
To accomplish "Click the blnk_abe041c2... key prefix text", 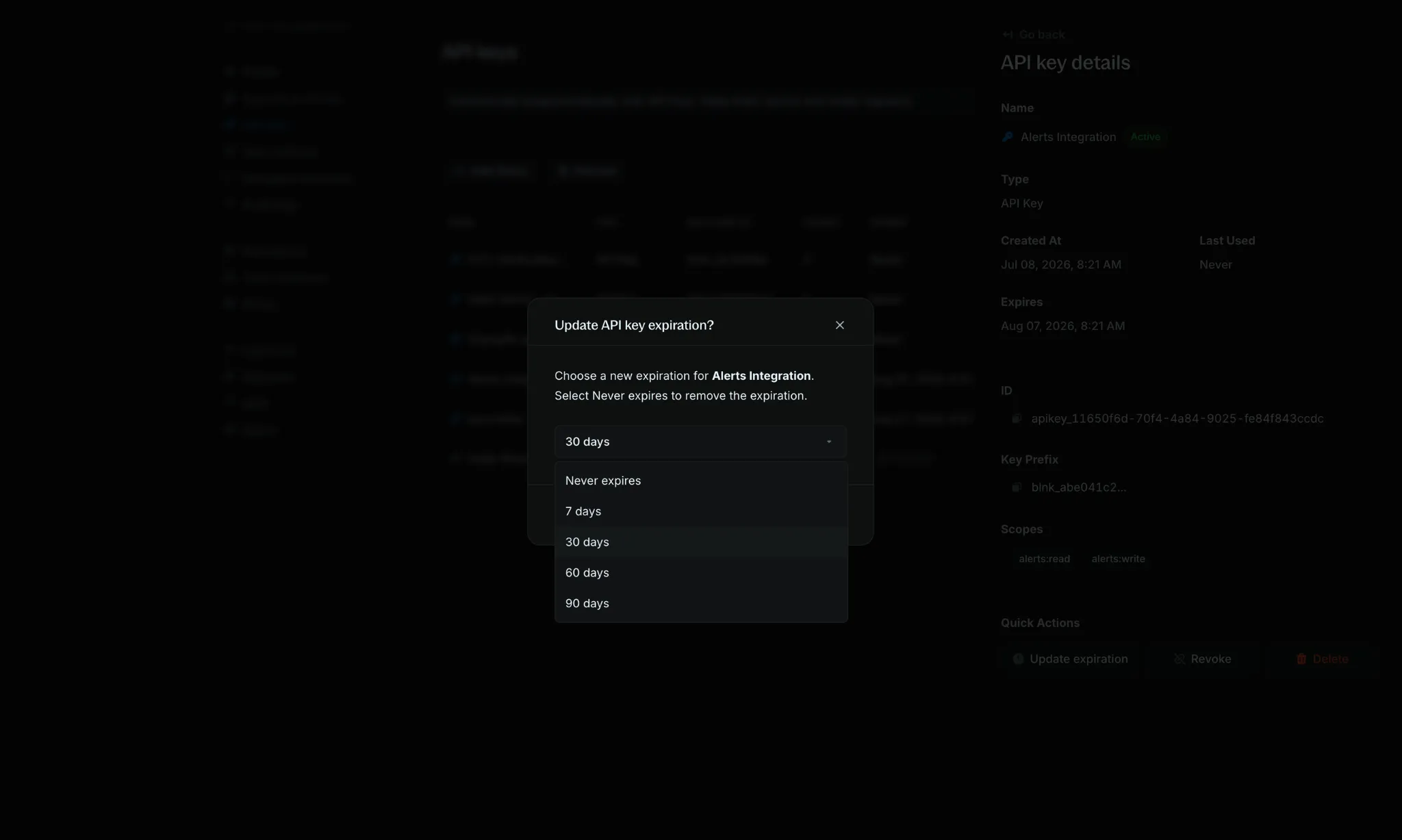I will click(1079, 487).
